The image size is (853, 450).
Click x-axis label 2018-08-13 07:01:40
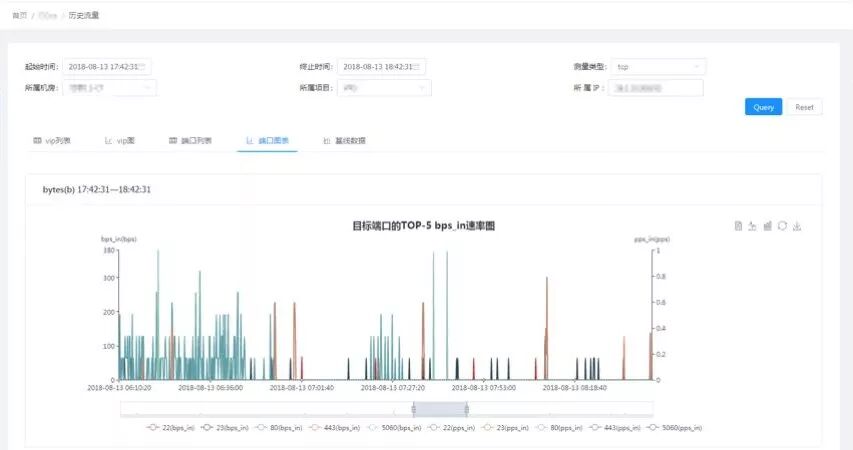pos(301,388)
